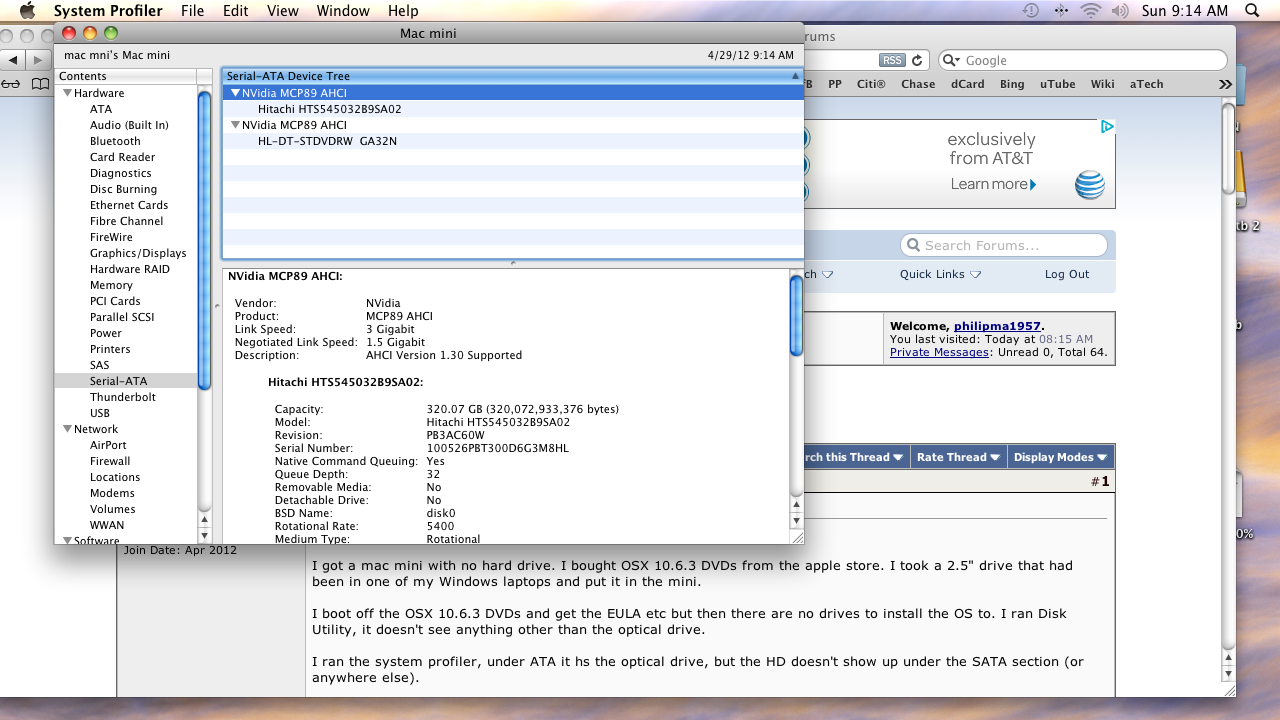
Task: Open the Window menu
Action: [x=343, y=11]
